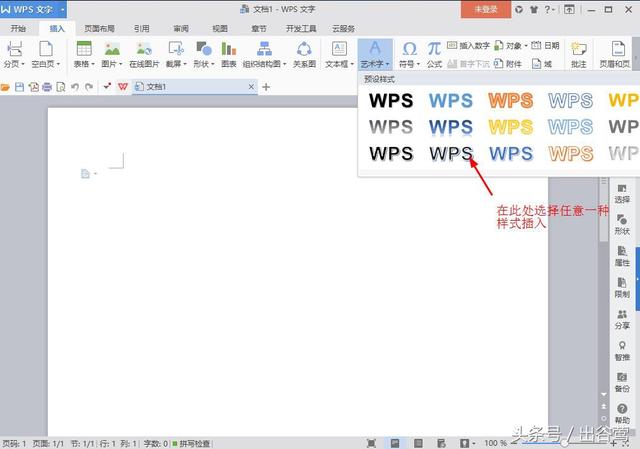
Task: Open 页眉和页脚 header and footer
Action: pyautogui.click(x=616, y=54)
